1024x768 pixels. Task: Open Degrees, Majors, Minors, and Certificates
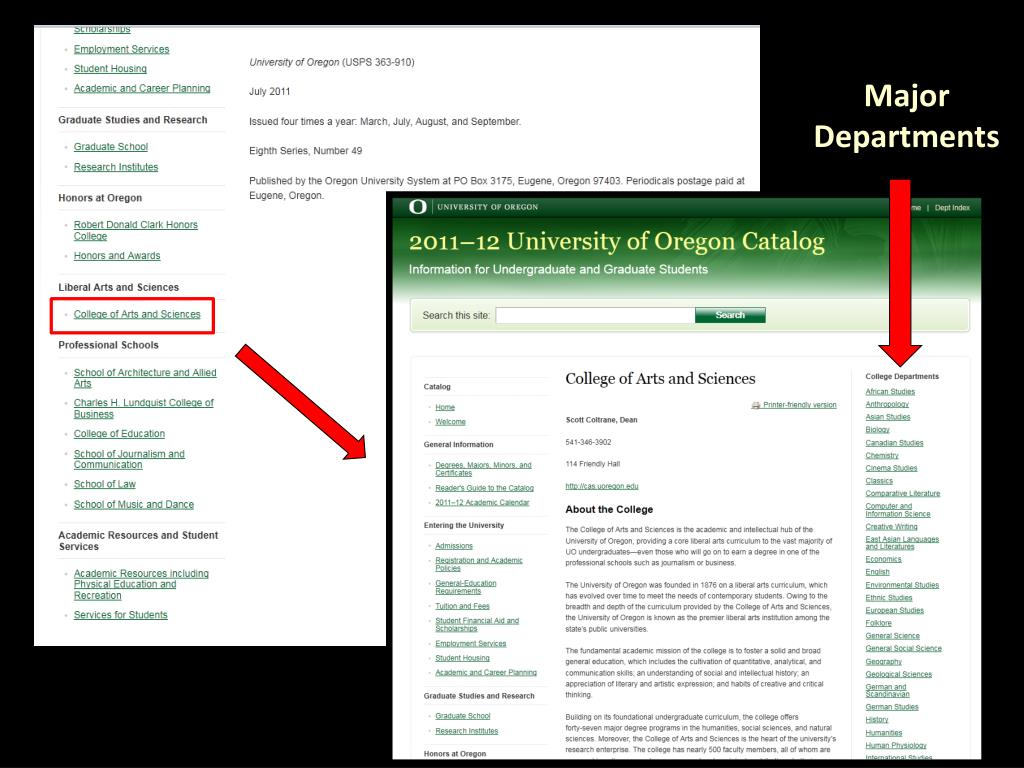coord(483,469)
